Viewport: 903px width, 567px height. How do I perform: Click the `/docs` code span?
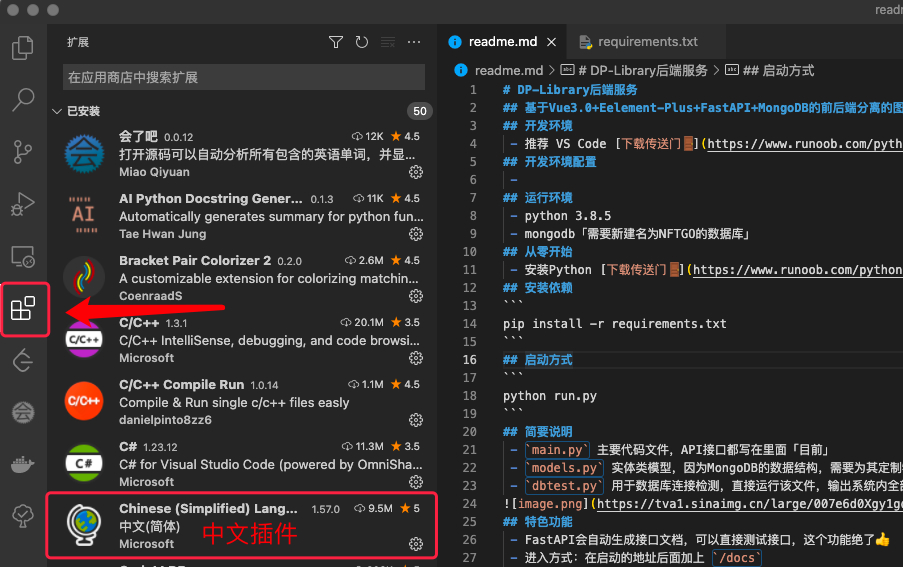(737, 558)
